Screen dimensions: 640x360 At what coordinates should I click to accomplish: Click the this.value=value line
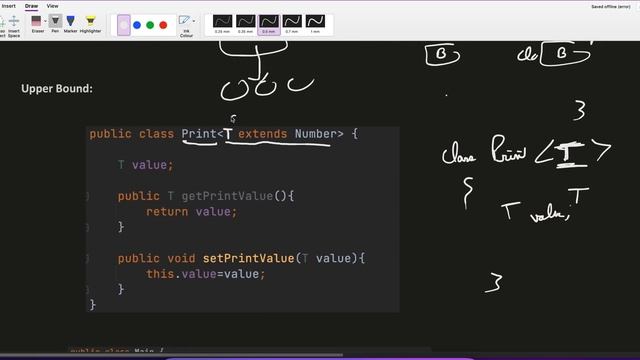[206, 274]
